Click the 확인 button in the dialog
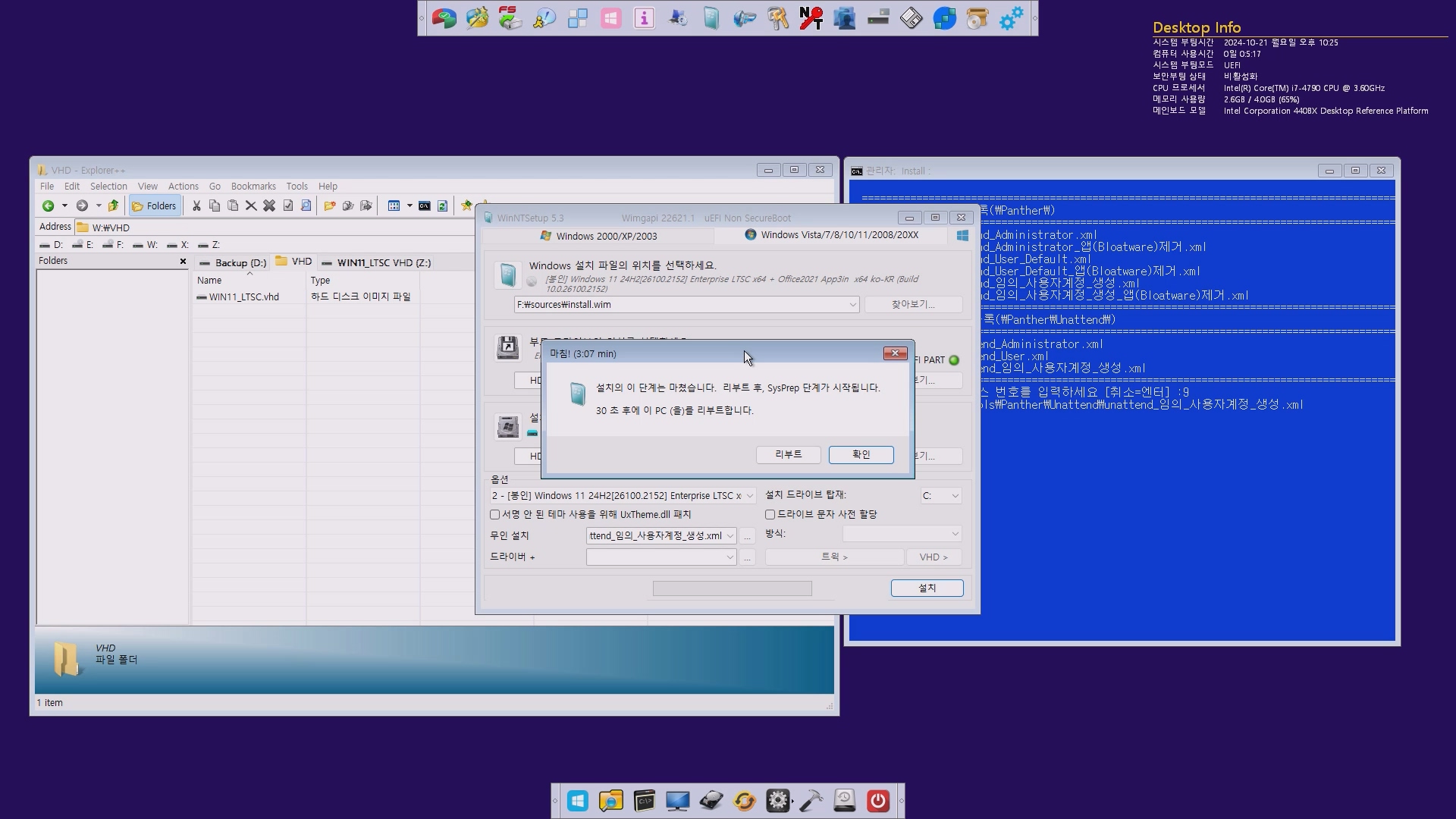Viewport: 1456px width, 819px height. 861,454
